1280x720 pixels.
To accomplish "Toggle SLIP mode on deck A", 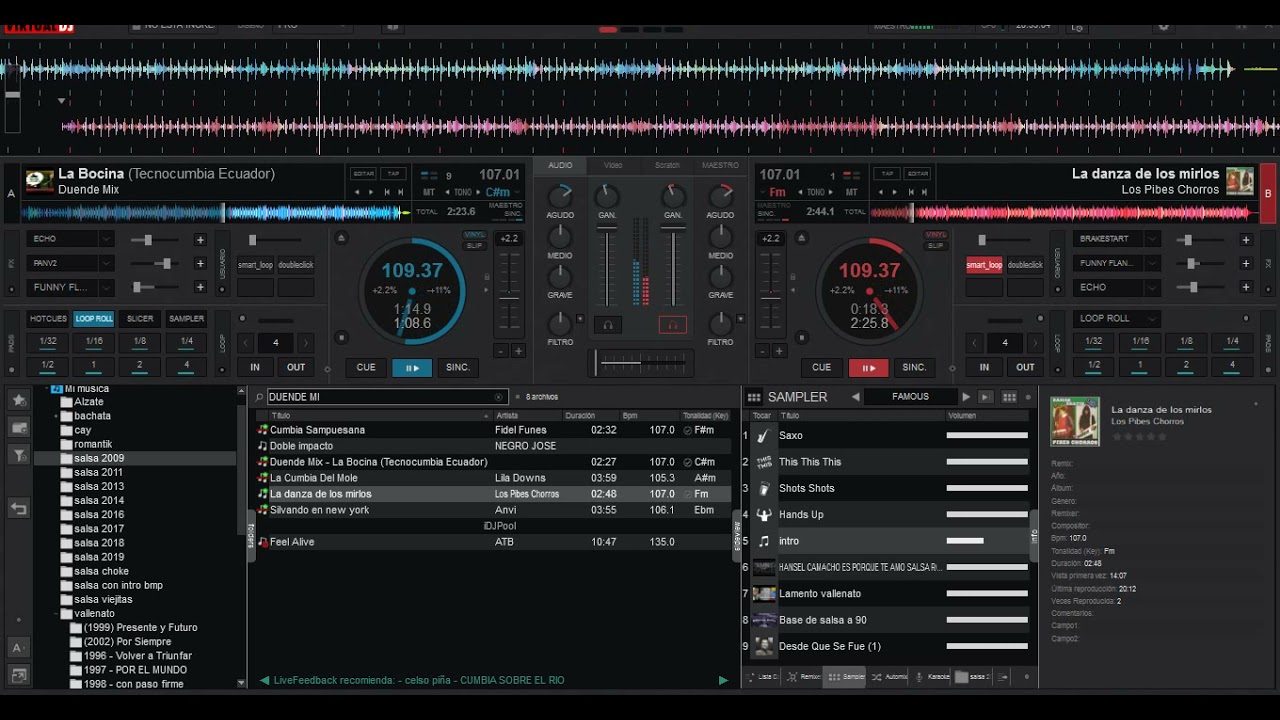I will tap(474, 245).
